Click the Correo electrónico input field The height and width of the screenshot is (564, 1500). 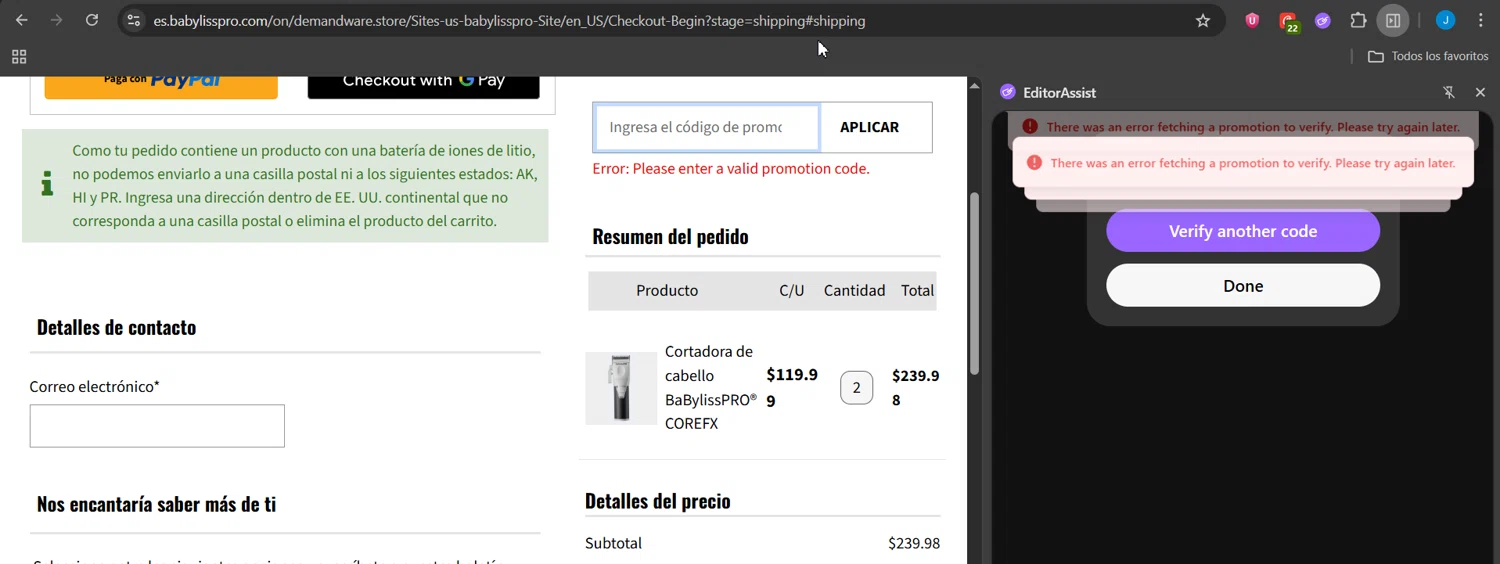(157, 426)
